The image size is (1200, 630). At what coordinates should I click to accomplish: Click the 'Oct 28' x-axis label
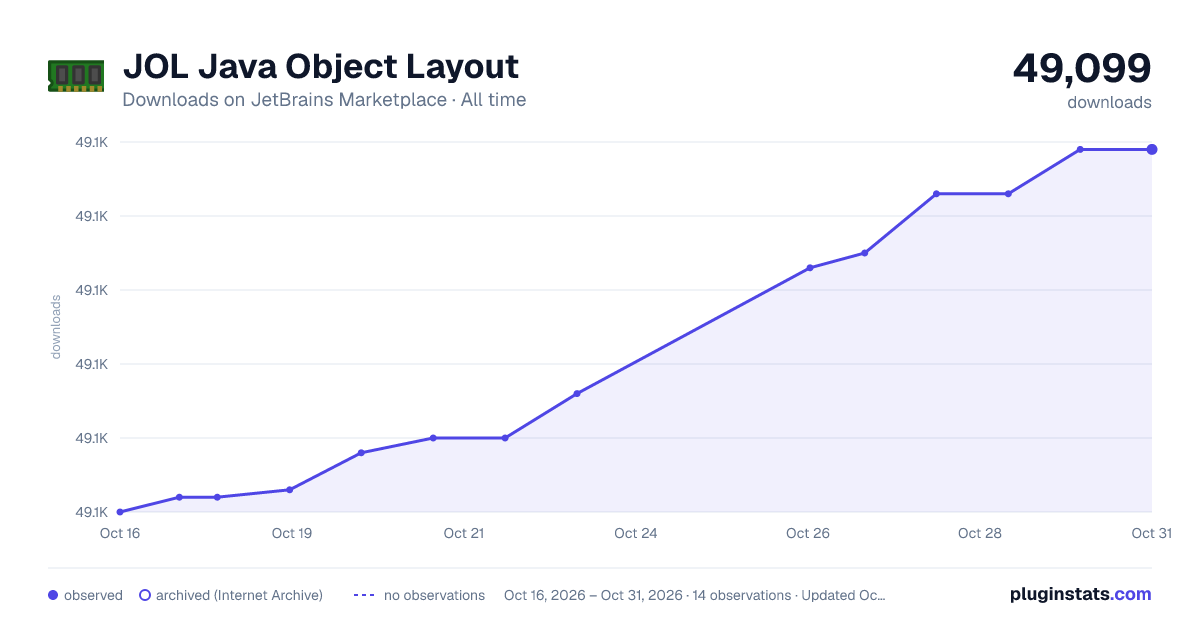(980, 533)
